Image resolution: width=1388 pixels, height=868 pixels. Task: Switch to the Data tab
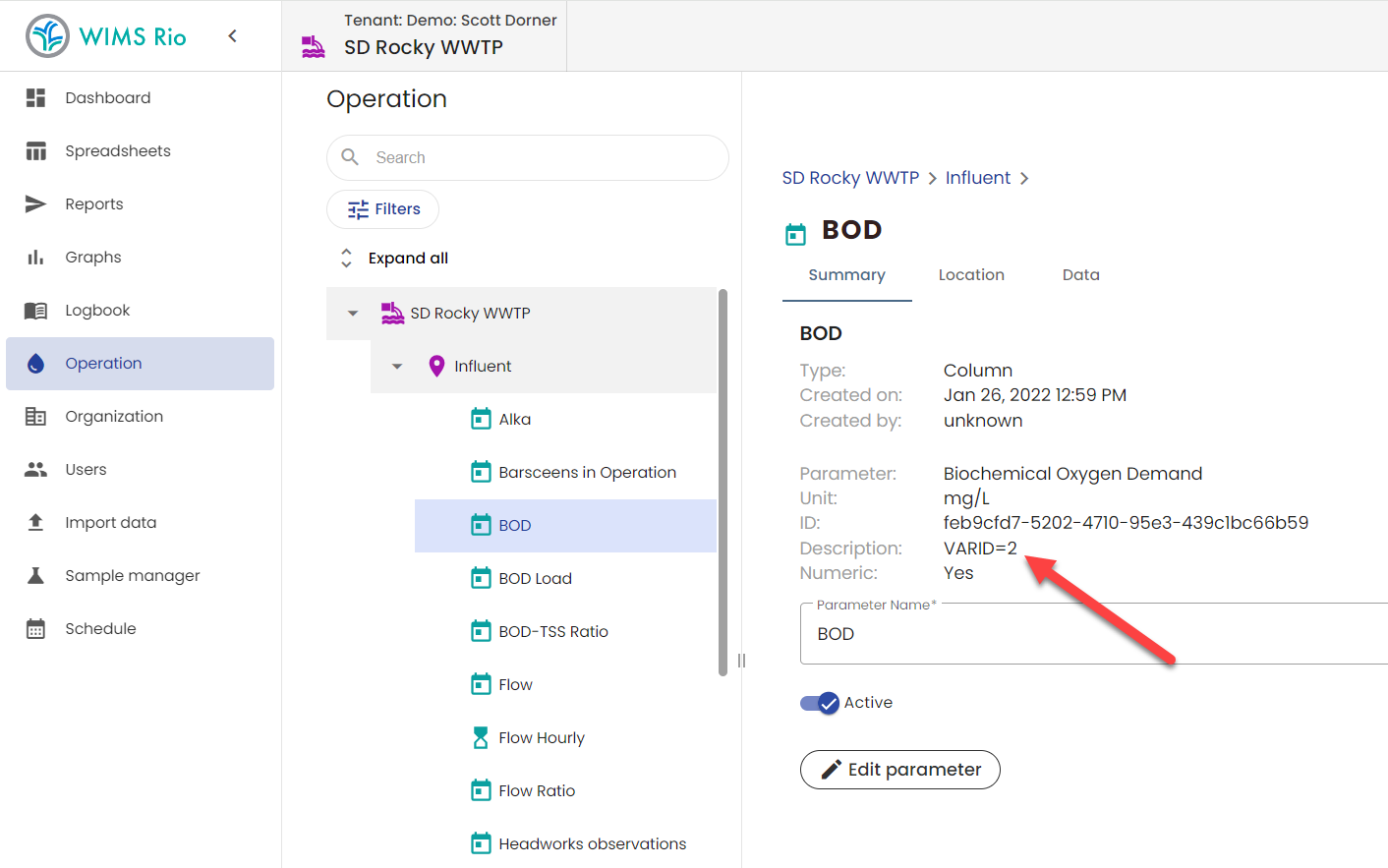coord(1080,275)
